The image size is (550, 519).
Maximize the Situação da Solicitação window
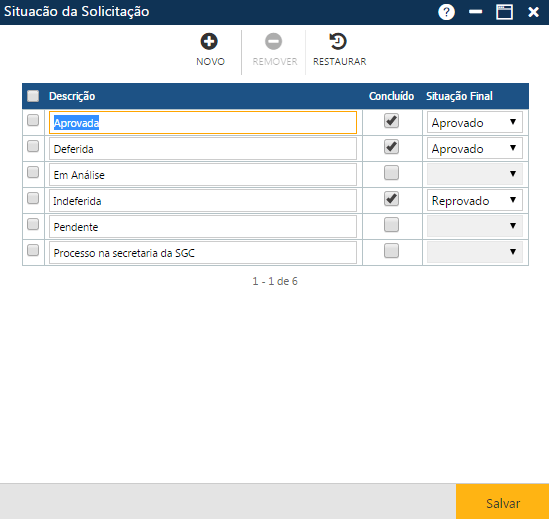[504, 12]
